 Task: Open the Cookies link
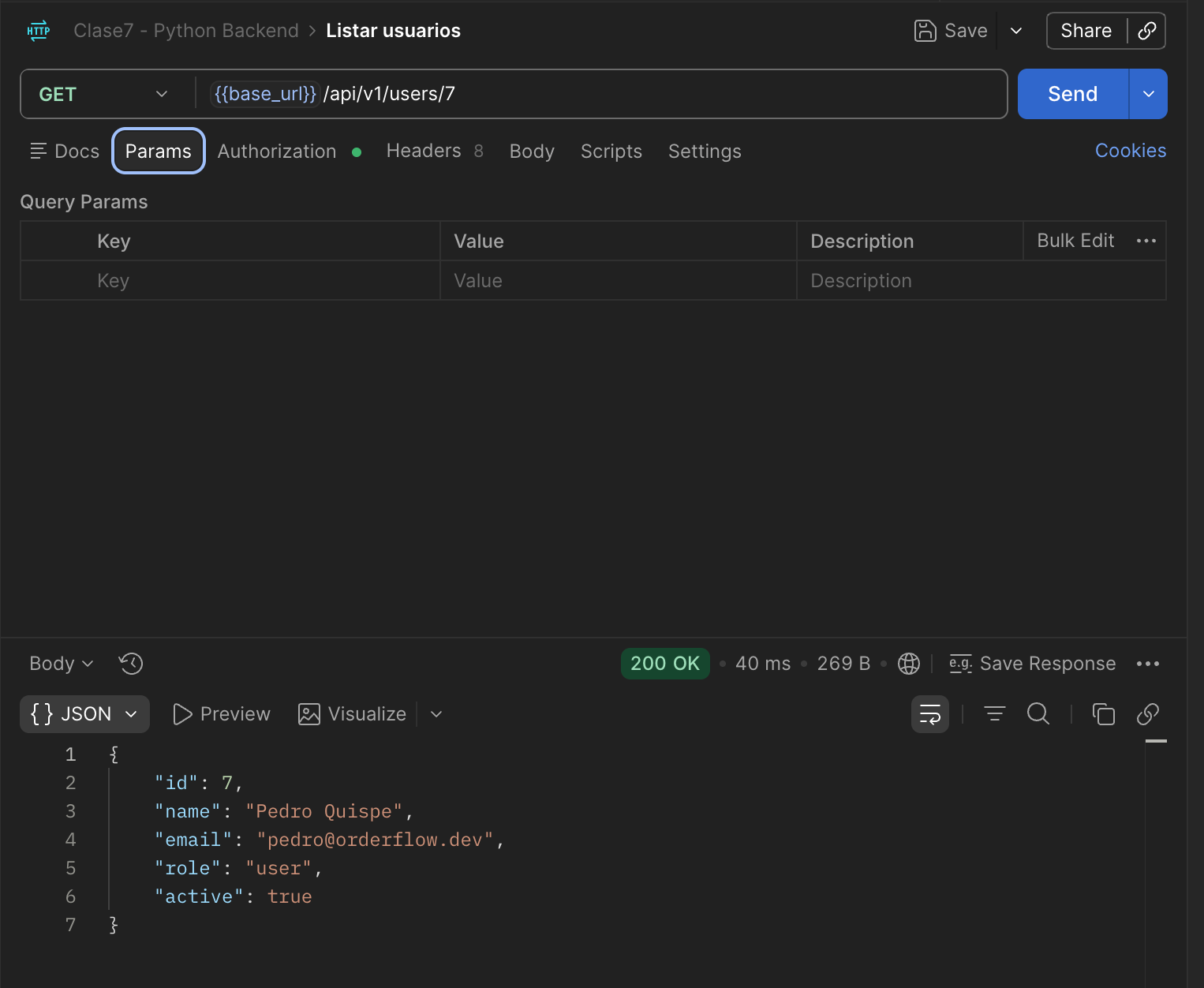(1131, 151)
